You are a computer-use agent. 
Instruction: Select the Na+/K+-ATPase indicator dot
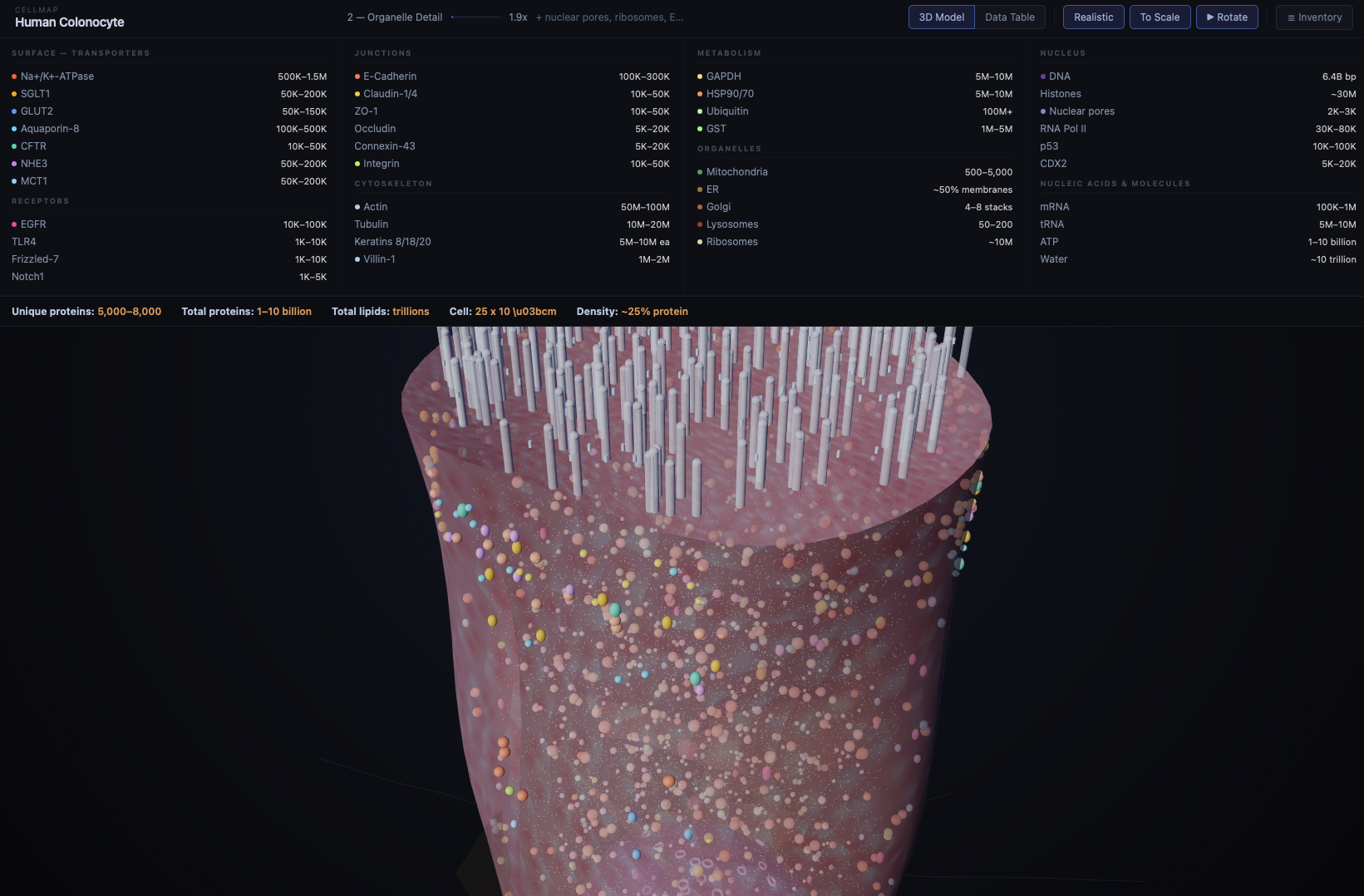pyautogui.click(x=14, y=76)
